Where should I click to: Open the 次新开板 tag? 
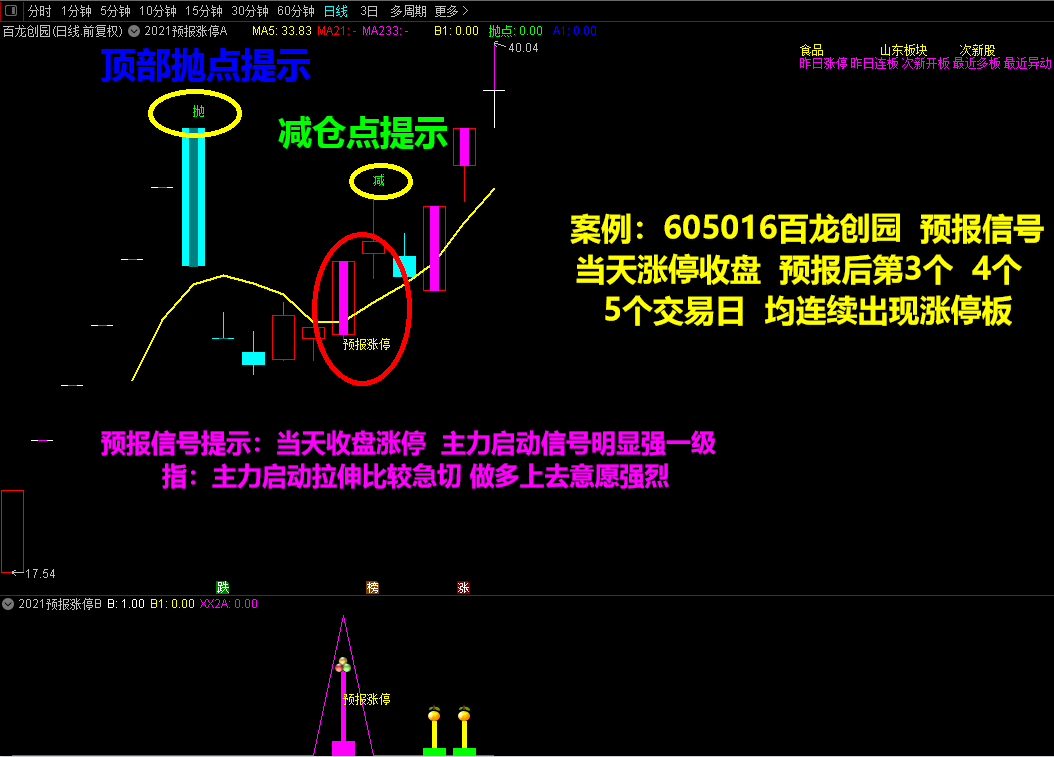[925, 63]
